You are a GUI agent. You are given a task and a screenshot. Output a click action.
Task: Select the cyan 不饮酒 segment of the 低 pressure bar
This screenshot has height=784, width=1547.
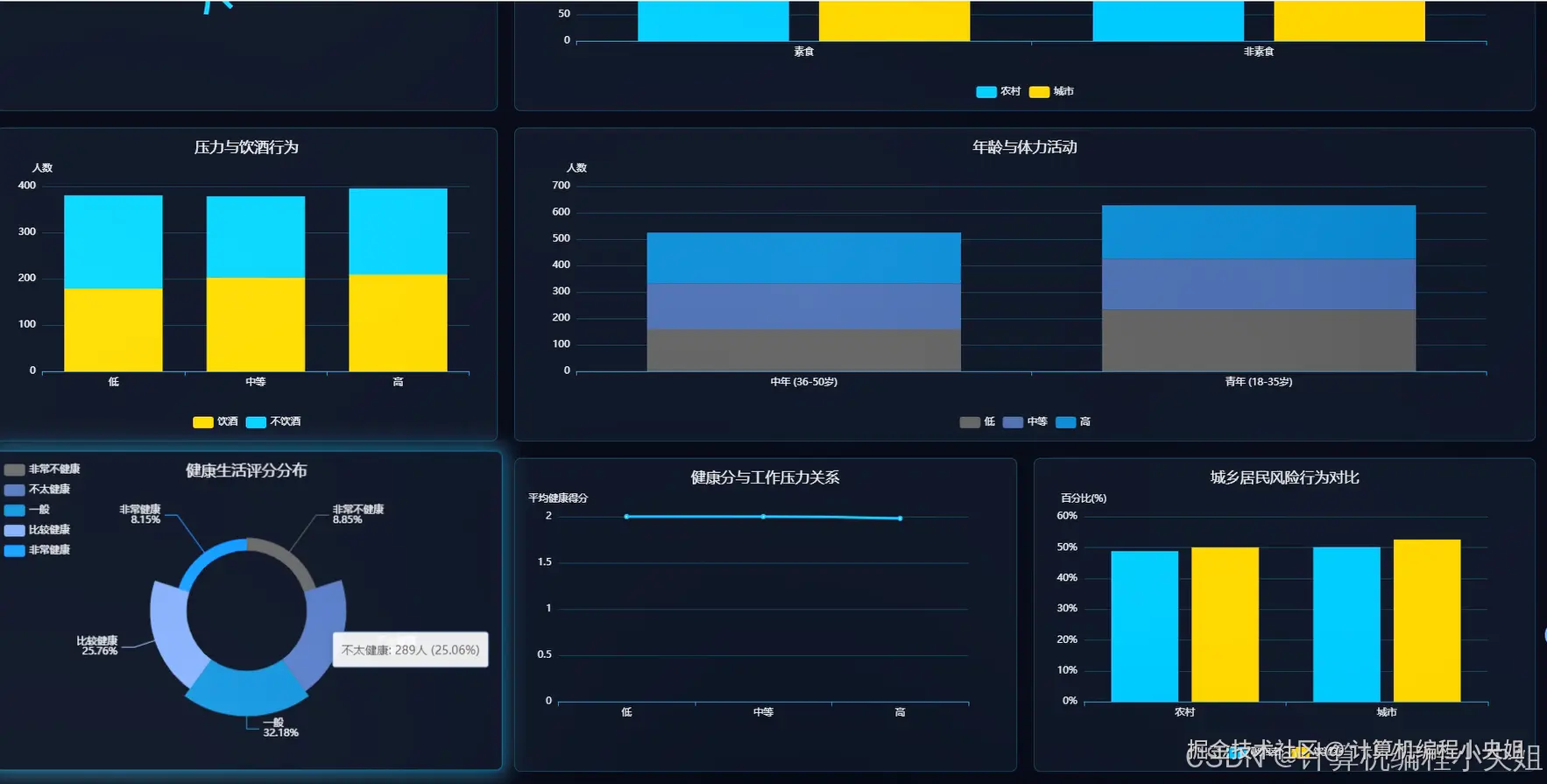coord(113,242)
